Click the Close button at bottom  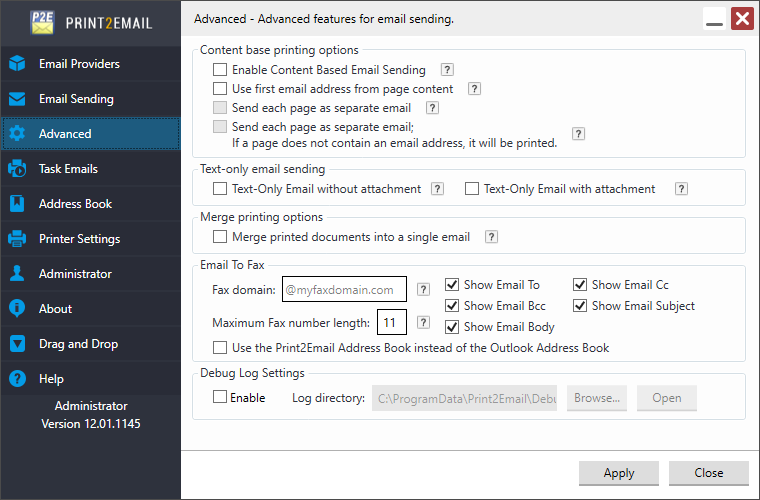709,473
